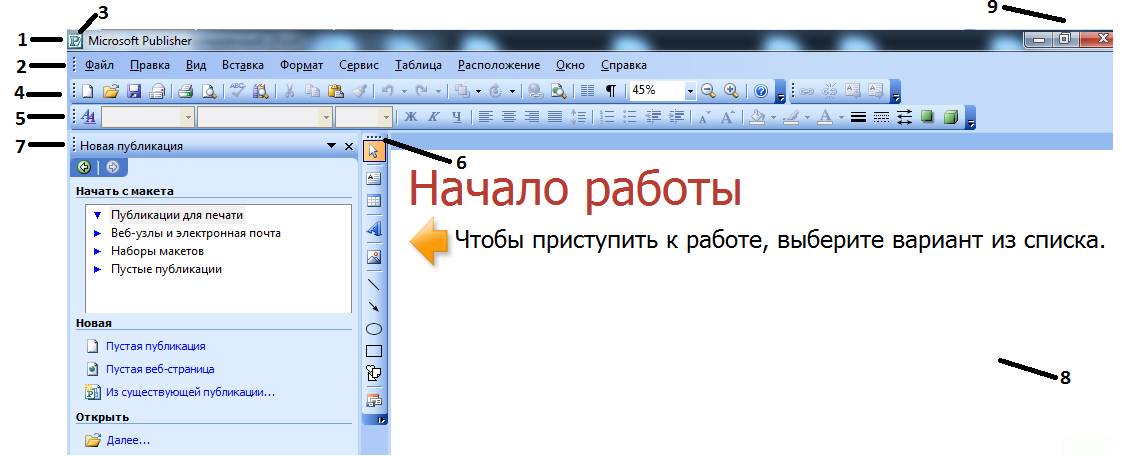The height and width of the screenshot is (456, 1122).
Task: Click the Cut scissors icon
Action: tap(290, 91)
